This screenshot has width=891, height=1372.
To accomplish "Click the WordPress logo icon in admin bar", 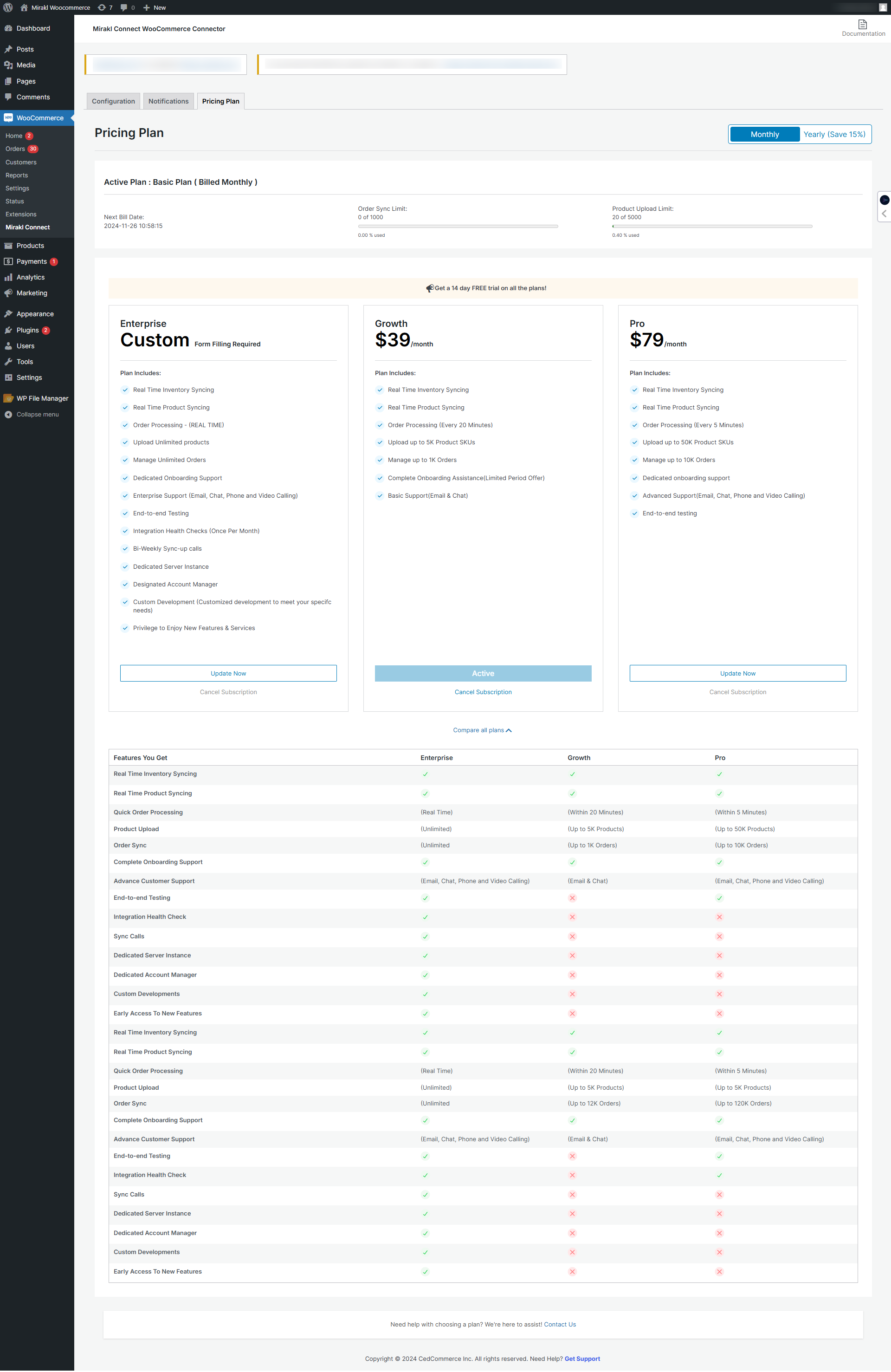I will (8, 7).
